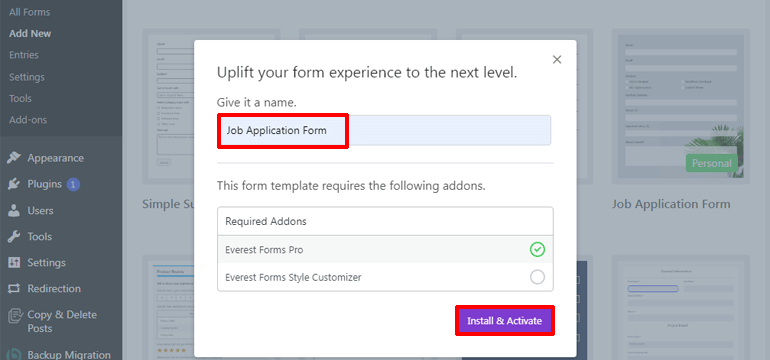Viewport: 770px width, 360px height.
Task: Toggle the Everest Forms Pro green checkmark
Action: [537, 249]
